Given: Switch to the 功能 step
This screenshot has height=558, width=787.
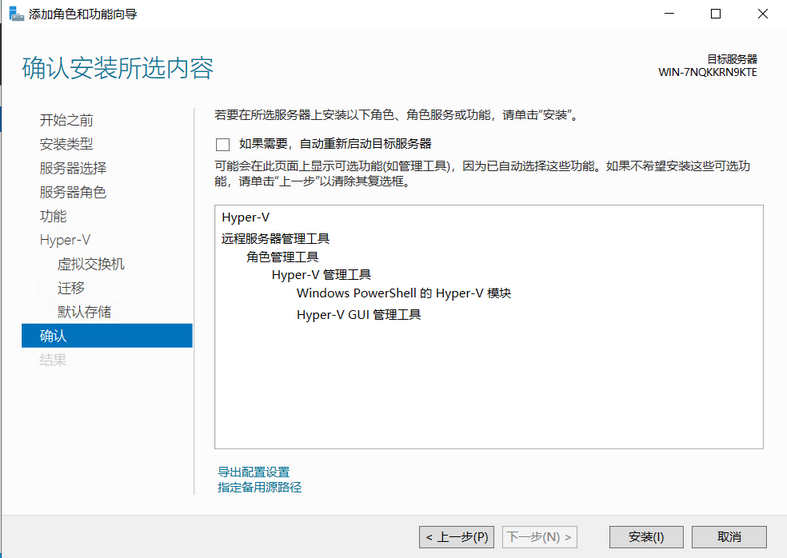Looking at the screenshot, I should pyautogui.click(x=53, y=216).
